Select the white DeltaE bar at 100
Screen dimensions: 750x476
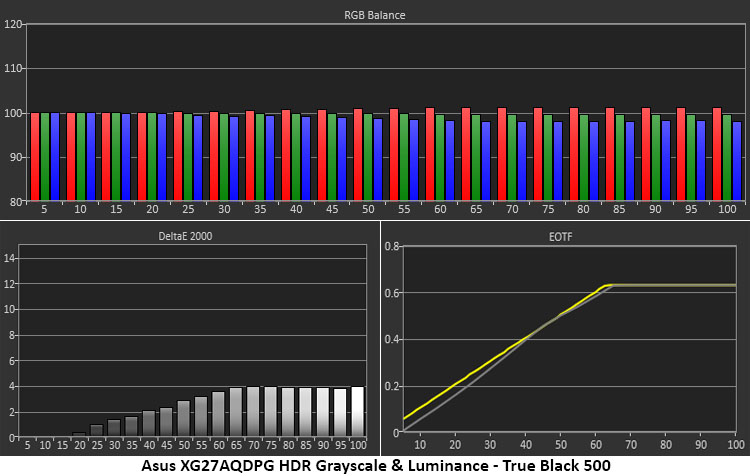tap(358, 411)
